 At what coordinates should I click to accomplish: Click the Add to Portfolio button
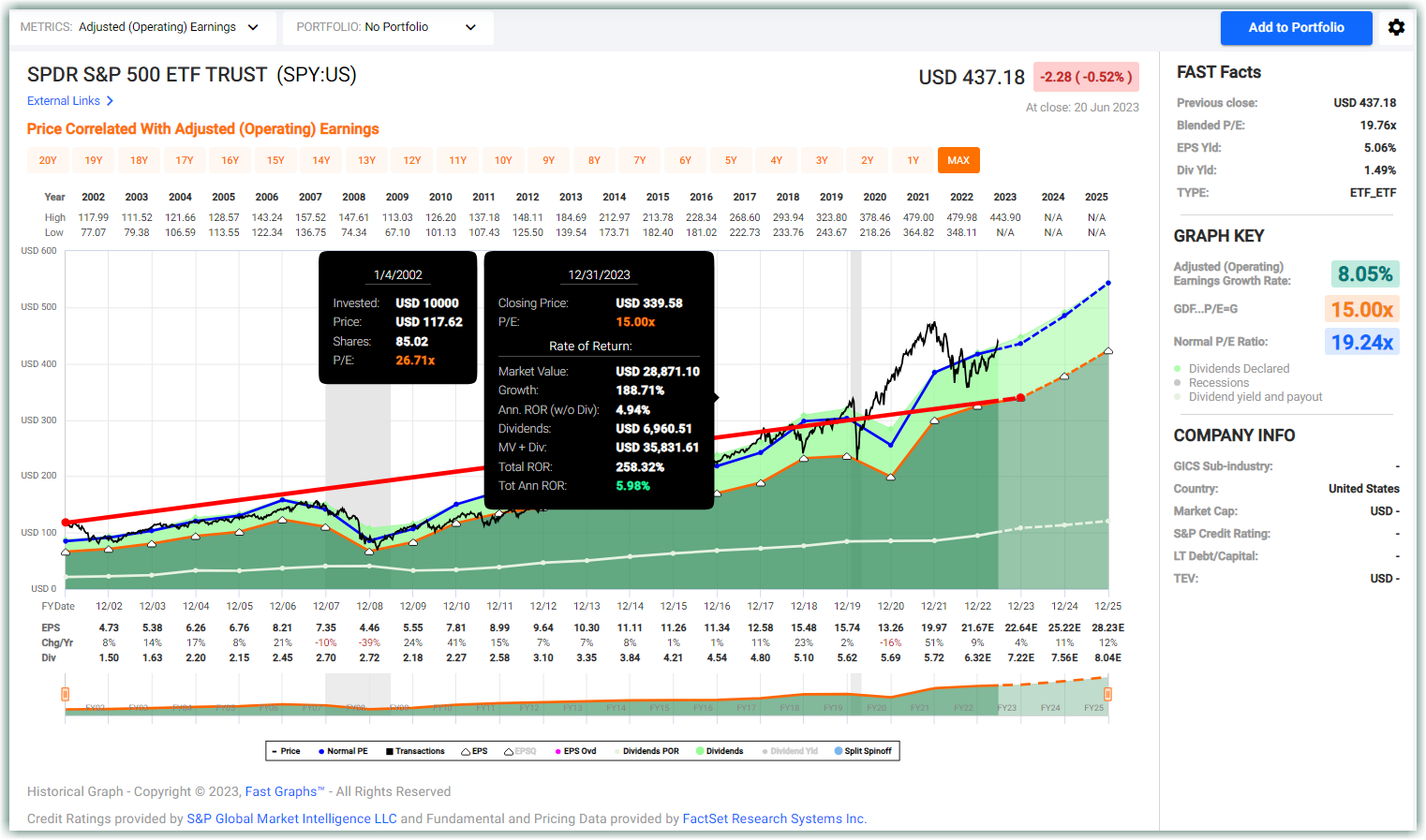(x=1296, y=28)
